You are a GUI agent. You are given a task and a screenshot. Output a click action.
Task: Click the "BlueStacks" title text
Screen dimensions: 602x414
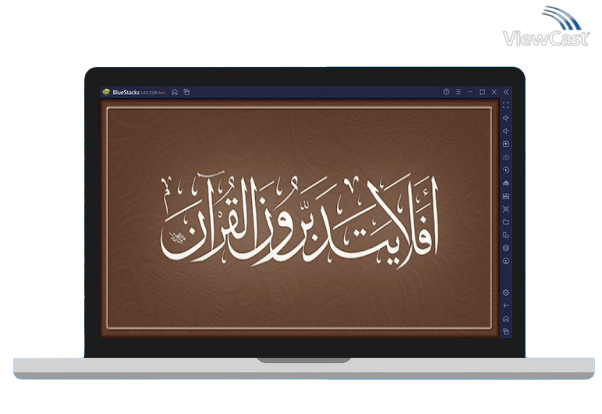[x=126, y=93]
